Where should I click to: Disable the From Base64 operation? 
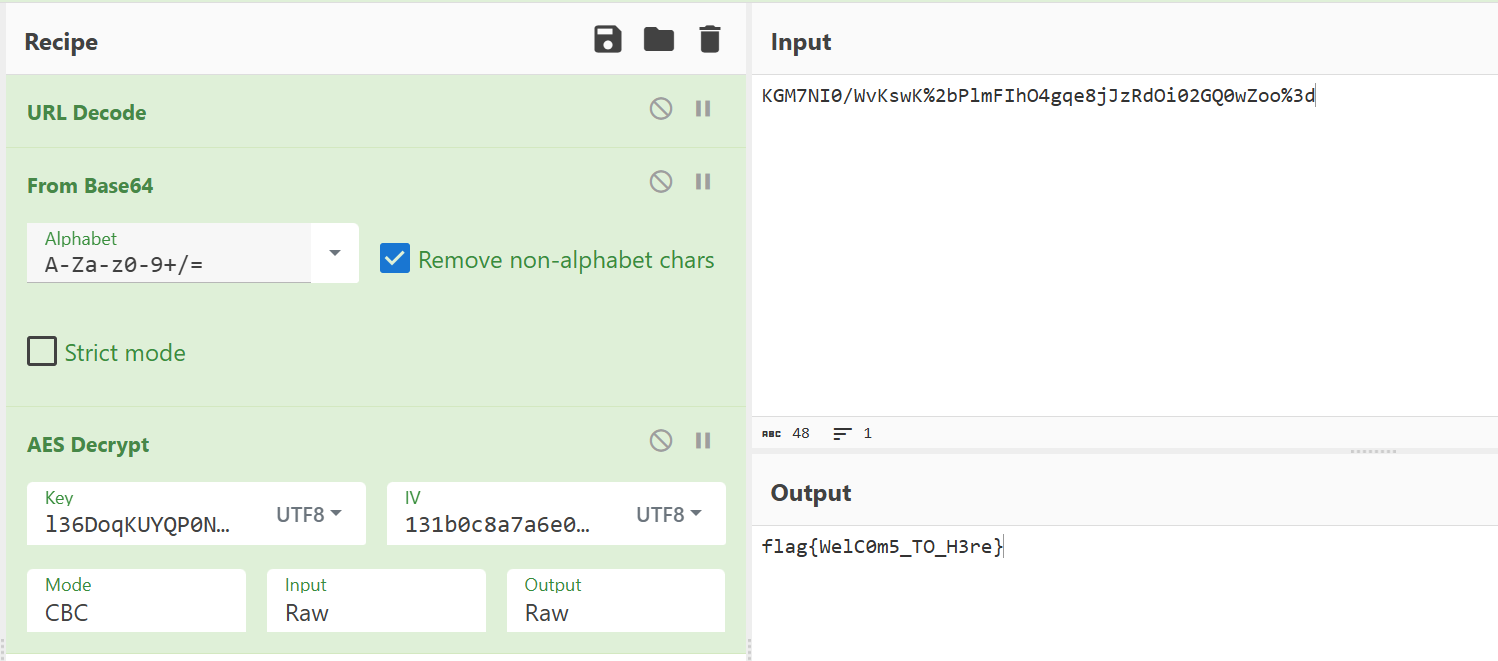[x=661, y=182]
